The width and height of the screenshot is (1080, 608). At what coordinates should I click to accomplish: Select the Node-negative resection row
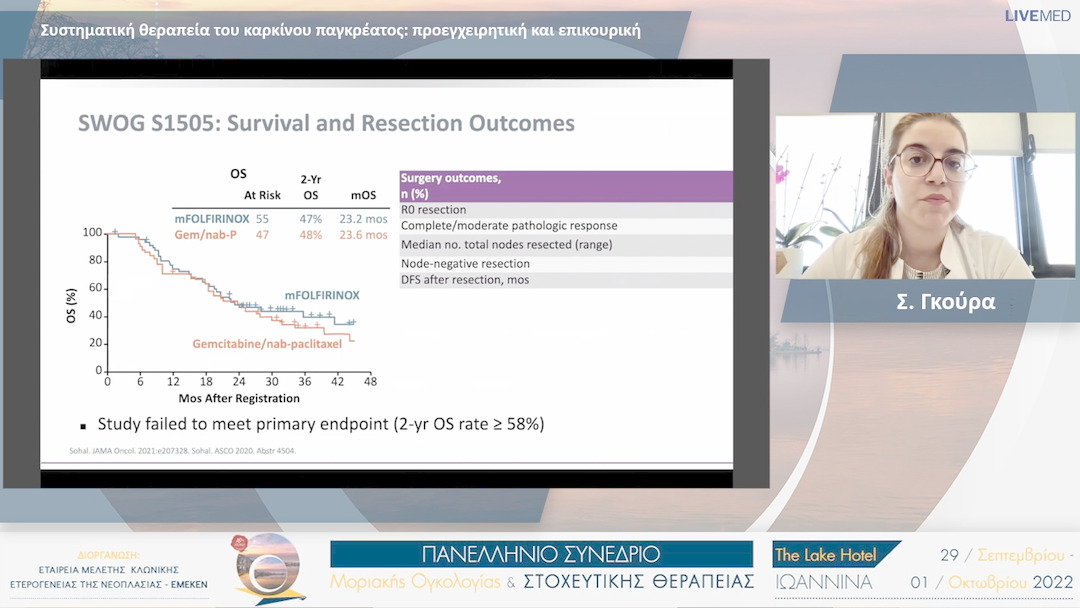click(565, 263)
